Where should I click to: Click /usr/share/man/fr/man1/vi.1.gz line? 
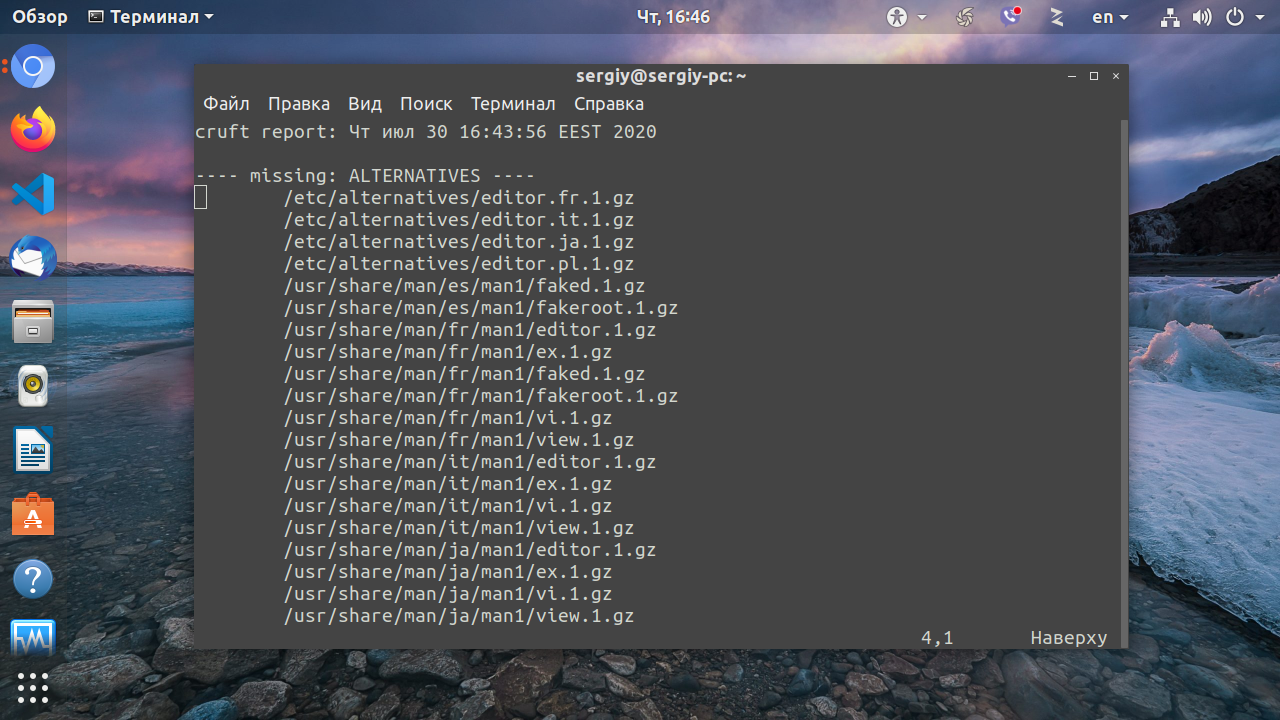tap(448, 418)
